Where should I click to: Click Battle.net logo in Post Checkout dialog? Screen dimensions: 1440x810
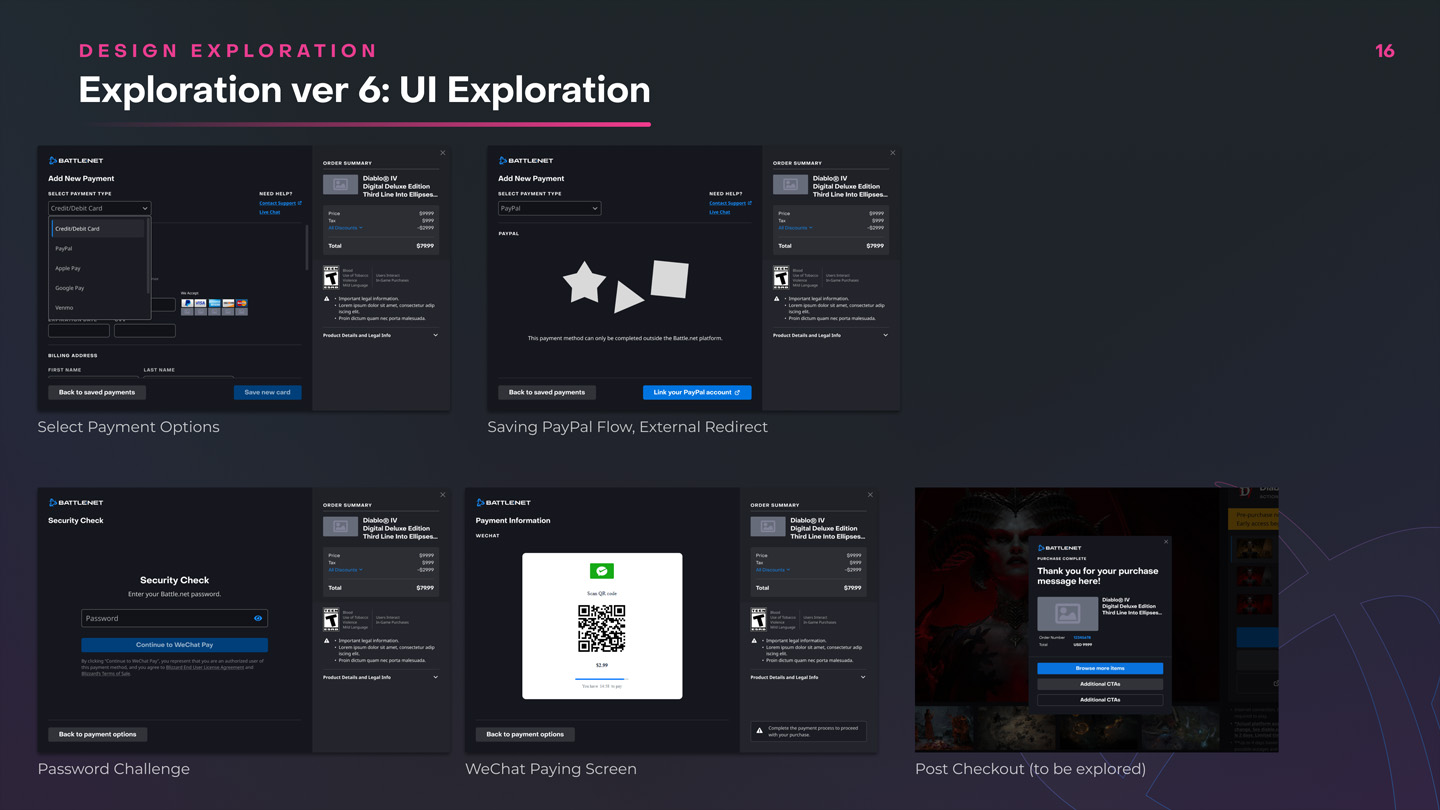(x=1059, y=548)
